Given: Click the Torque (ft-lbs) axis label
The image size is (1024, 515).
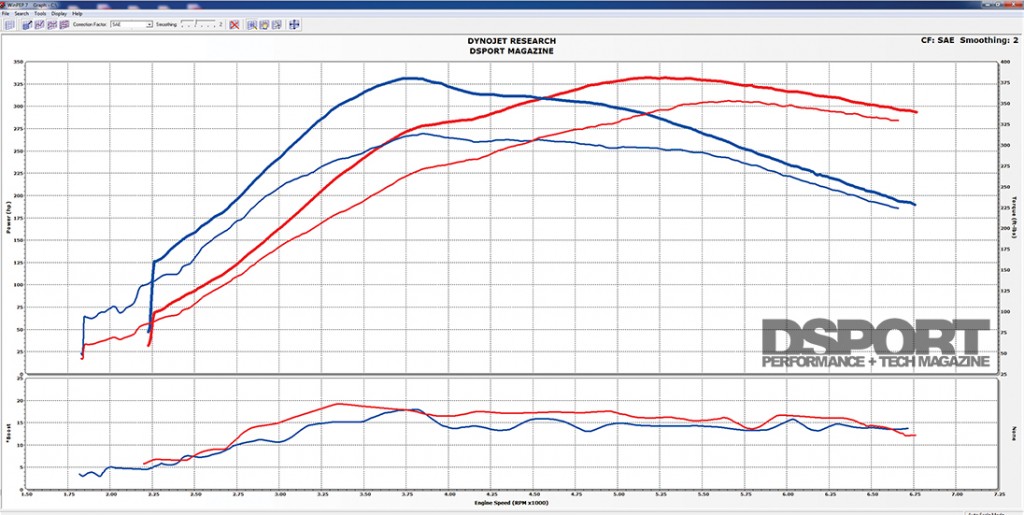Looking at the screenshot, I should coord(1016,215).
